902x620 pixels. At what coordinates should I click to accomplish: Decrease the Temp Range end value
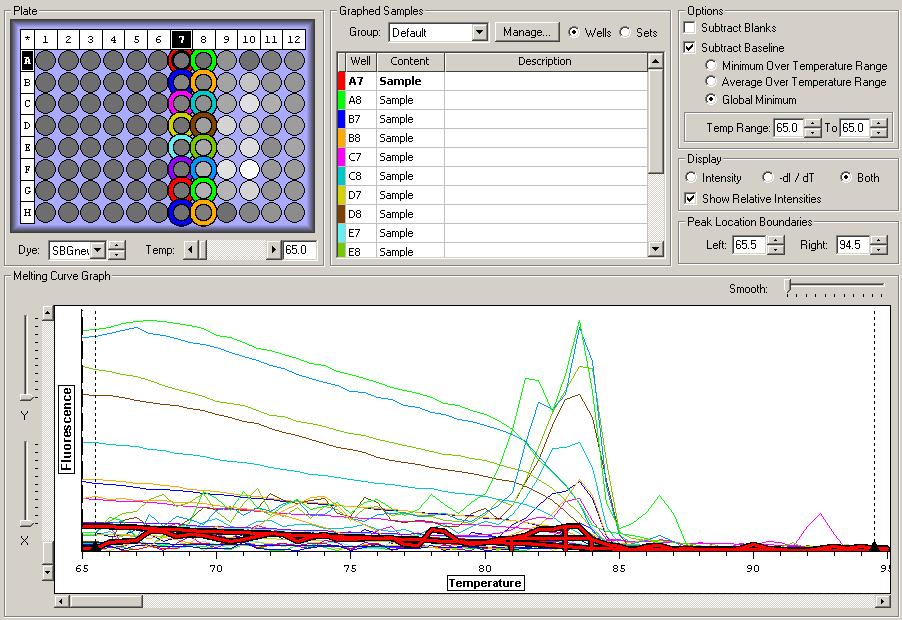[x=878, y=132]
